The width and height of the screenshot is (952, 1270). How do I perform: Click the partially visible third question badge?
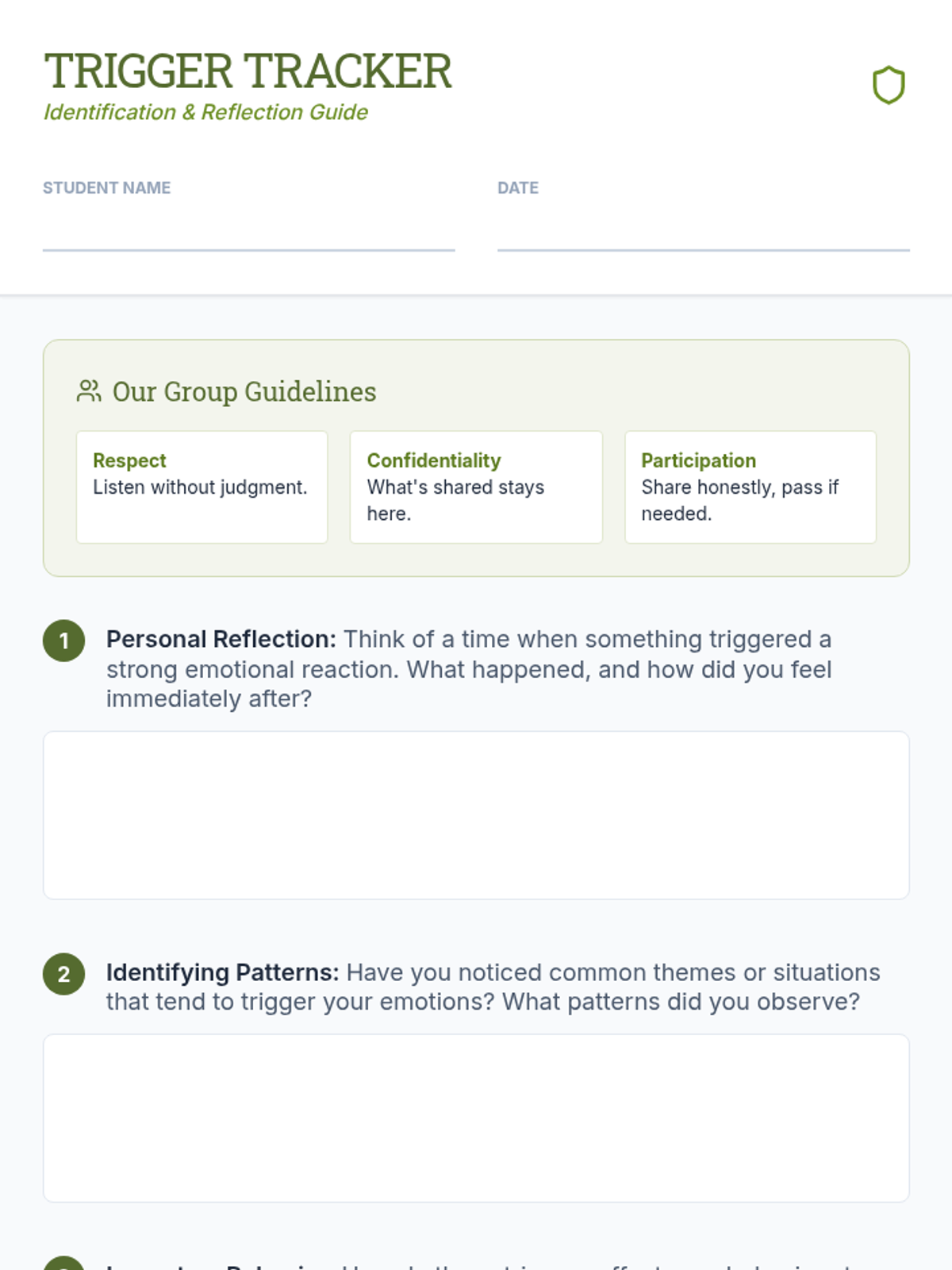63,1264
